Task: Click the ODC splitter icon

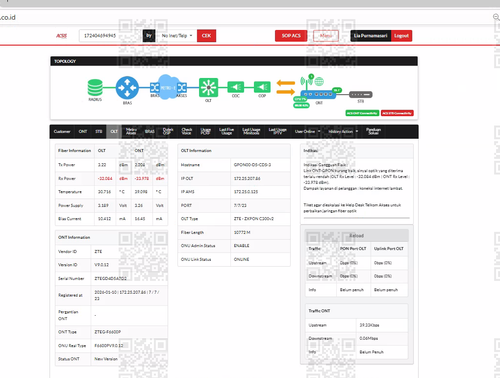Action: click(x=236, y=87)
